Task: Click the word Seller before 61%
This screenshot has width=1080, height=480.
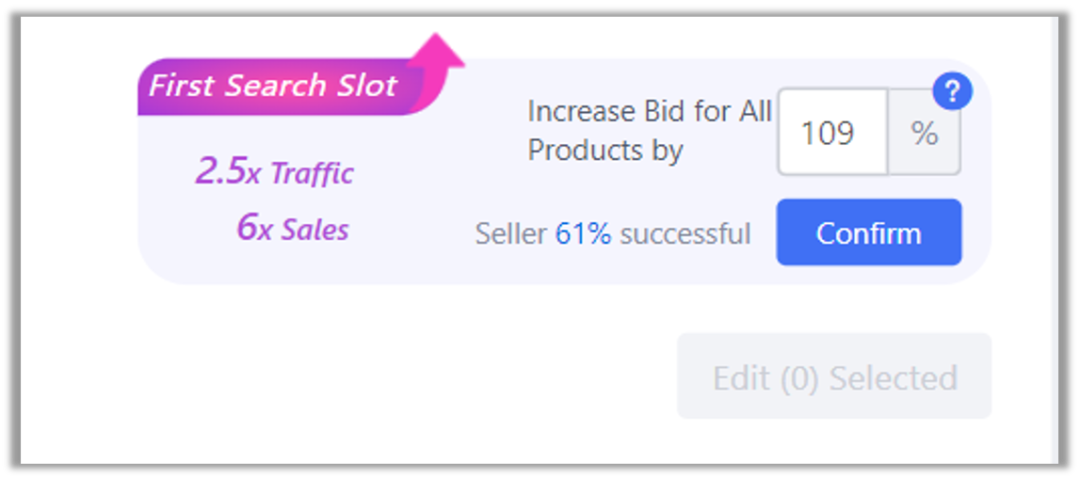Action: pos(510,234)
